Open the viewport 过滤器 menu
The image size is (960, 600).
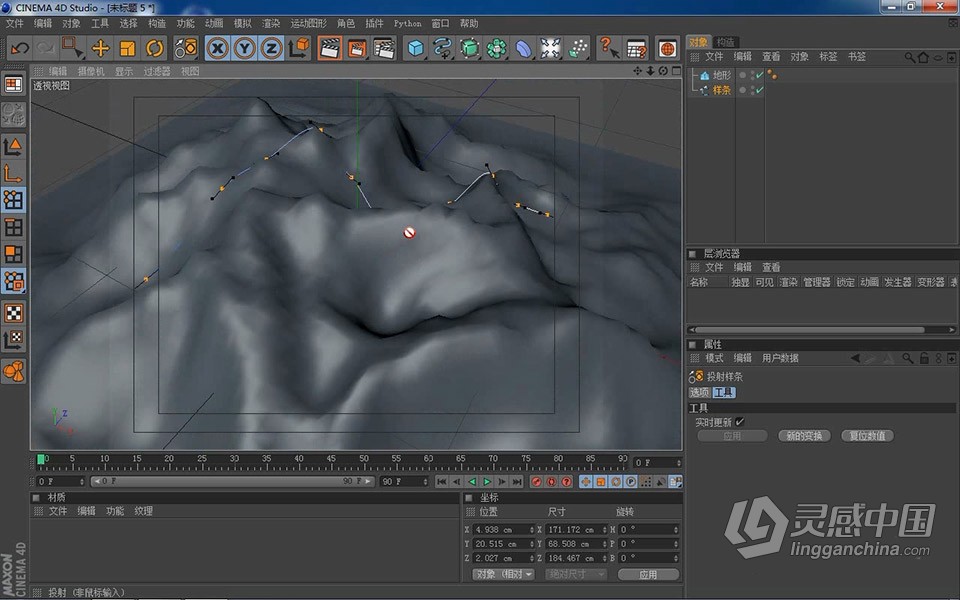pos(157,71)
